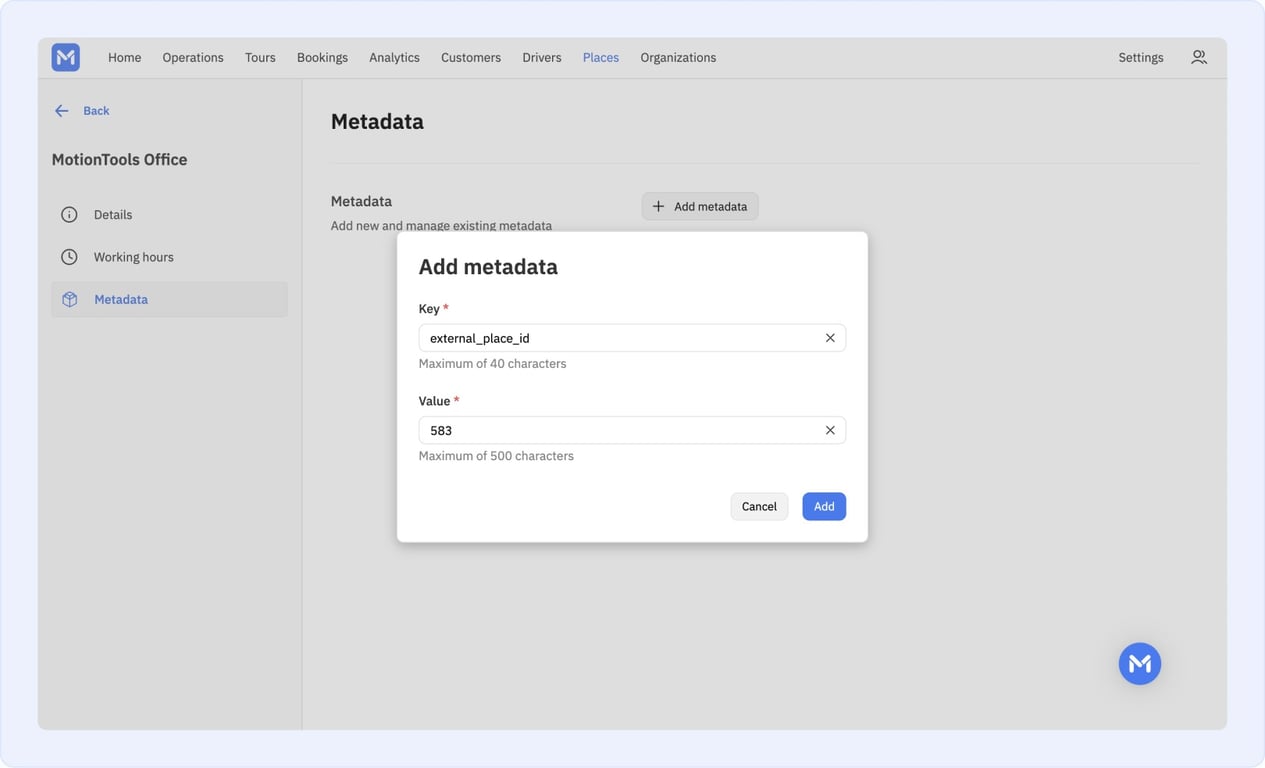Open the floating MotionTools chat button

point(1140,663)
